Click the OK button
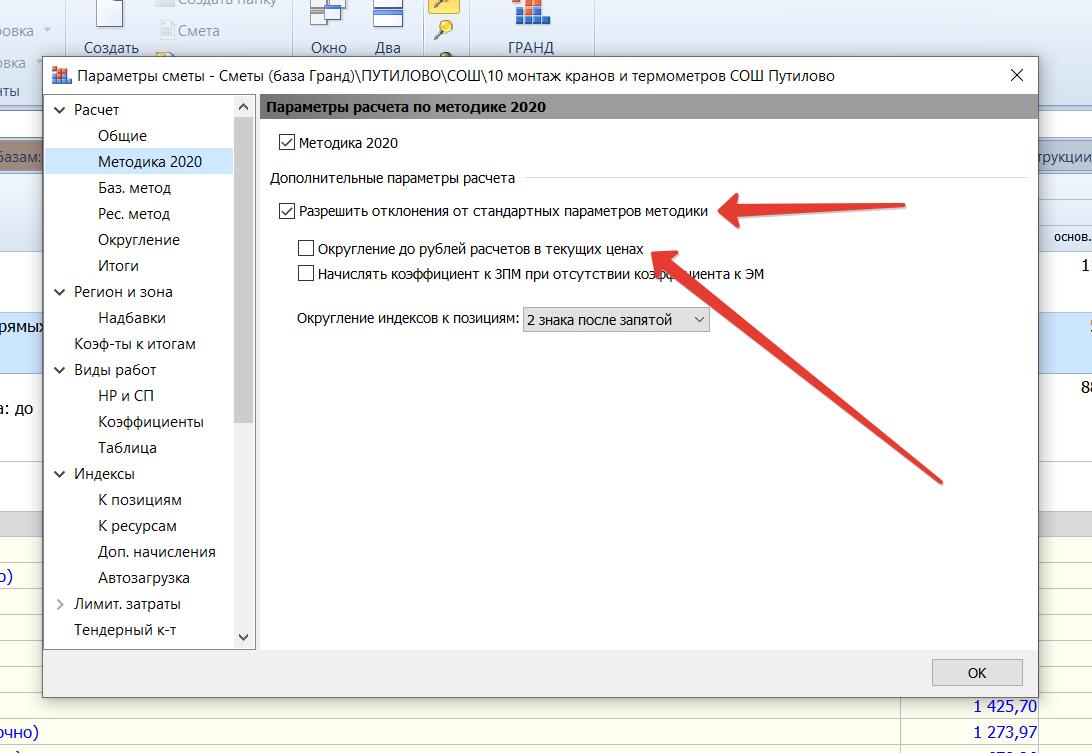1092x753 pixels. click(x=977, y=672)
